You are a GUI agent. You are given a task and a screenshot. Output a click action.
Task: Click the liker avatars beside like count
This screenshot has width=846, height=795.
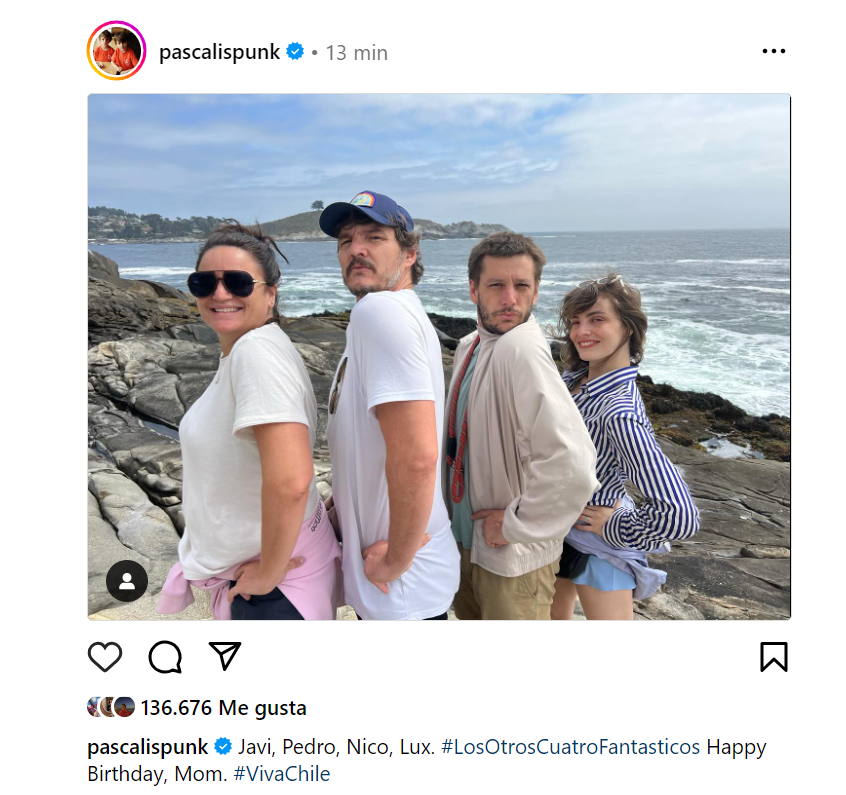pos(111,707)
